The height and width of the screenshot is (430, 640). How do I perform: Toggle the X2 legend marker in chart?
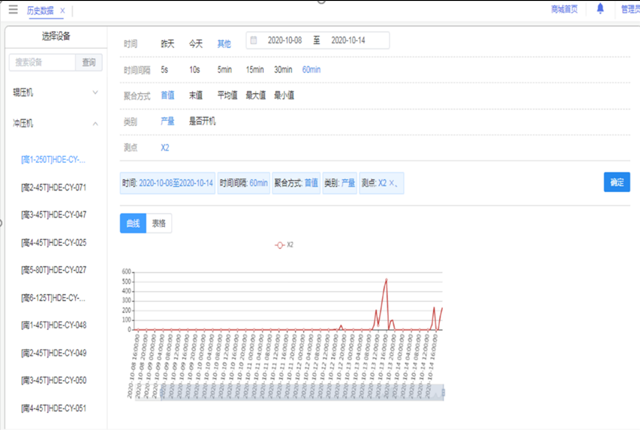(x=282, y=244)
